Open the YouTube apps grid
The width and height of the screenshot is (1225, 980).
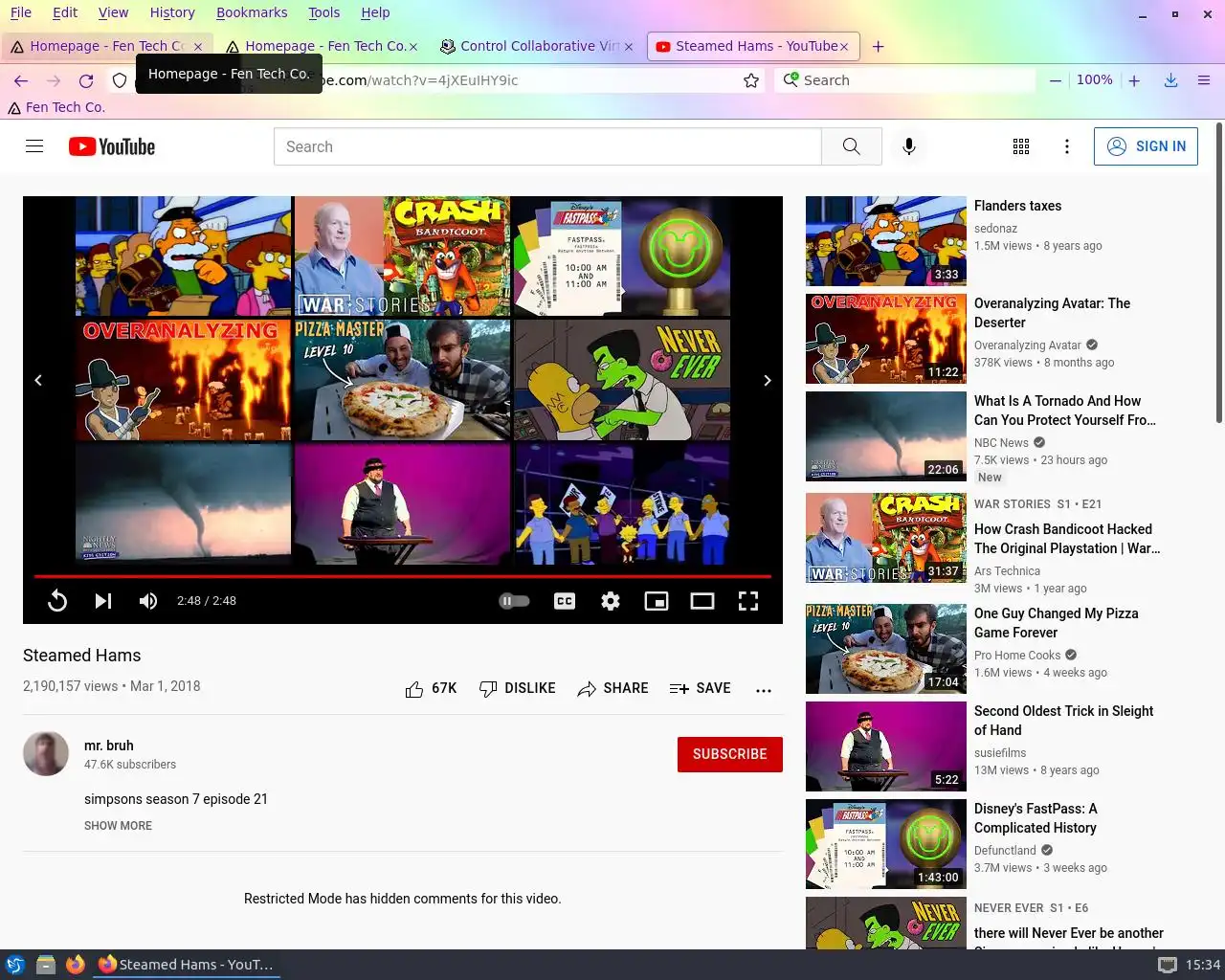click(1021, 146)
